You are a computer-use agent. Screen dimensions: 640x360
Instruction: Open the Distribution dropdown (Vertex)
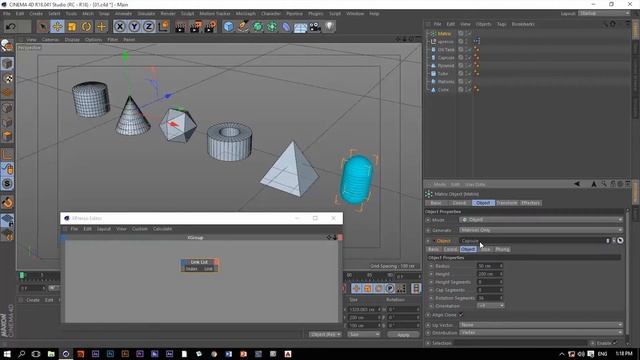pyautogui.click(x=541, y=333)
